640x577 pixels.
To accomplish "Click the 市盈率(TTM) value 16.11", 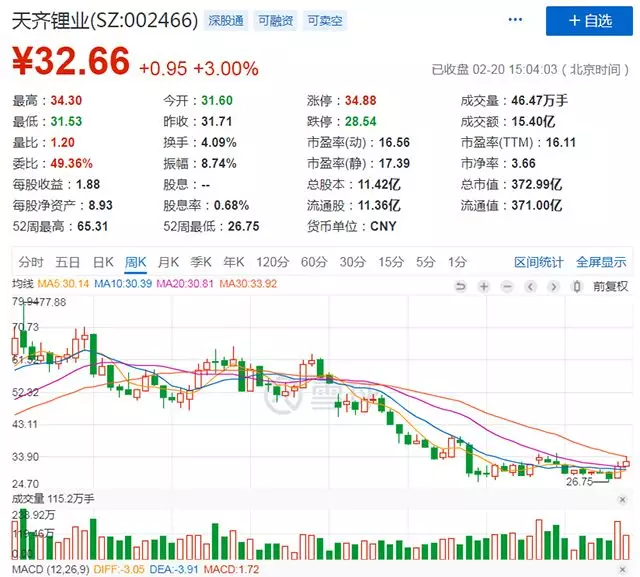I will pos(561,142).
